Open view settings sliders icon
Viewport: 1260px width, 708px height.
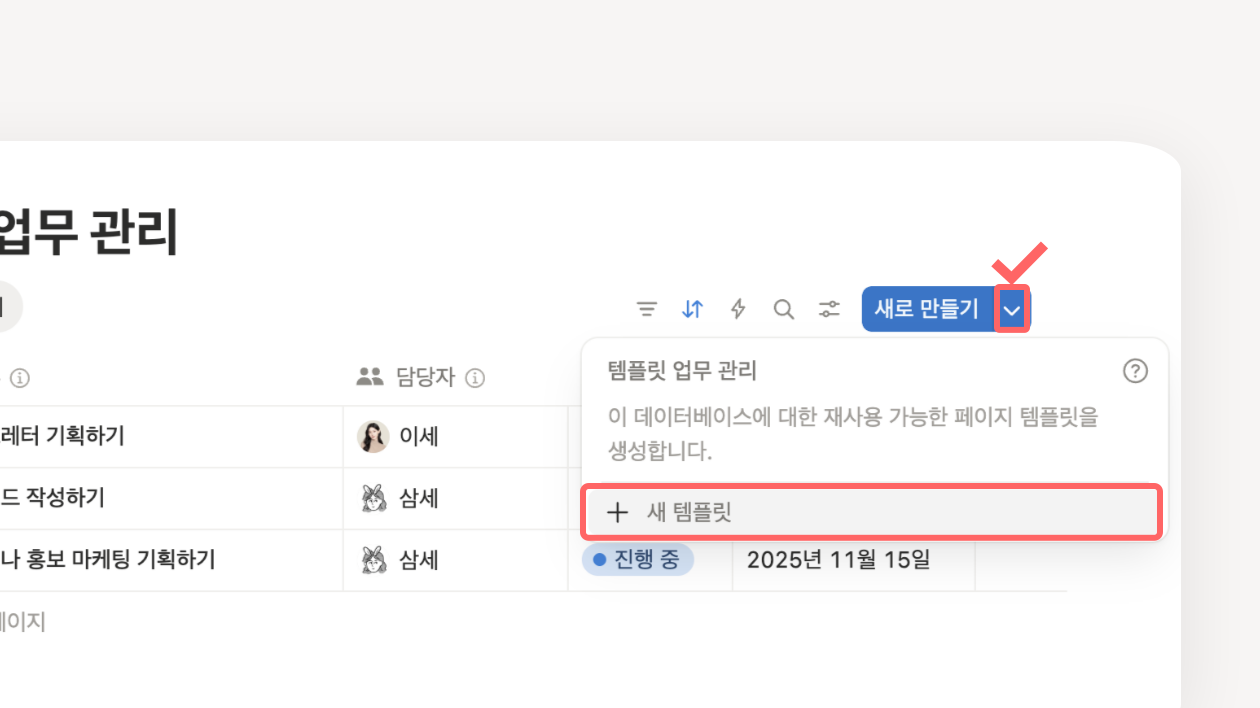click(x=829, y=309)
